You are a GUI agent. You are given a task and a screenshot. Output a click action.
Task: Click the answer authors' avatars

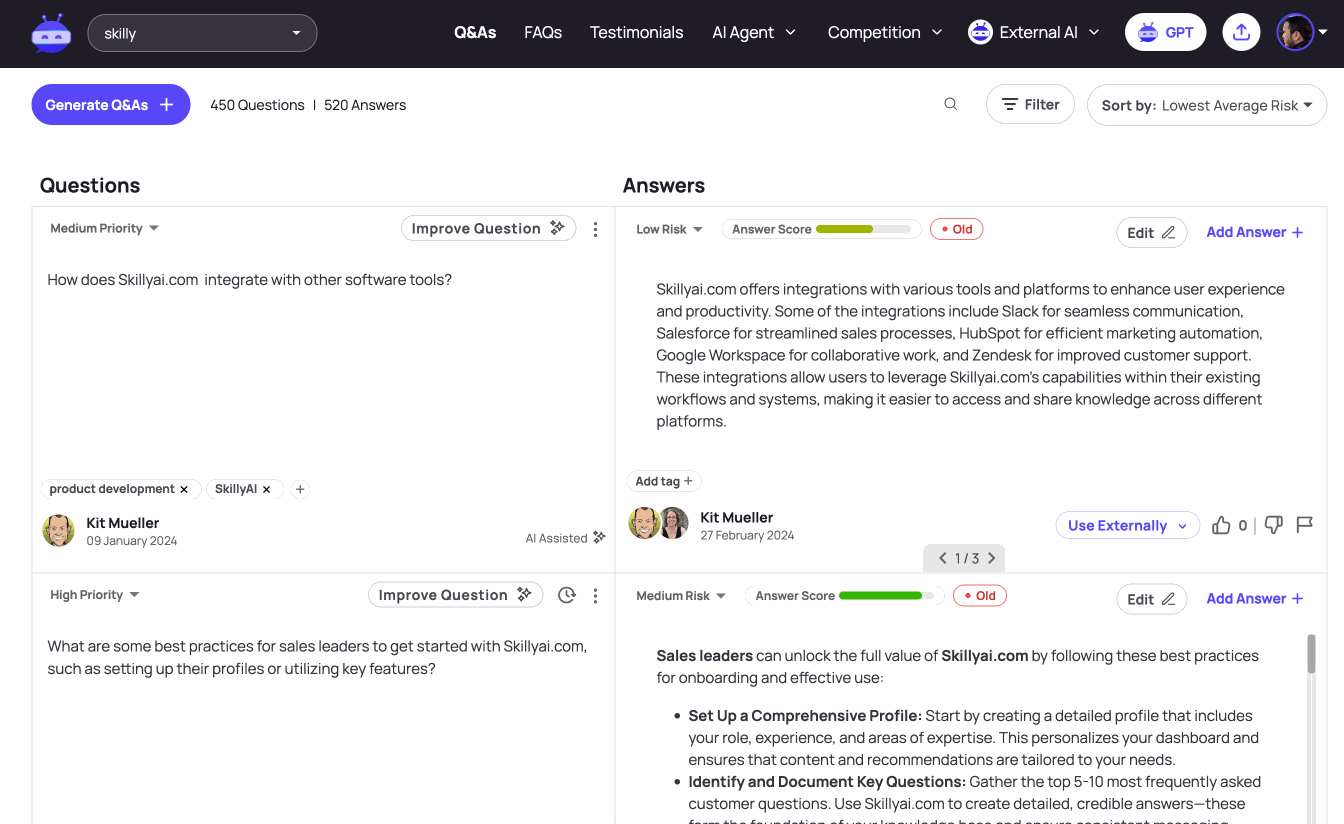pyautogui.click(x=659, y=523)
